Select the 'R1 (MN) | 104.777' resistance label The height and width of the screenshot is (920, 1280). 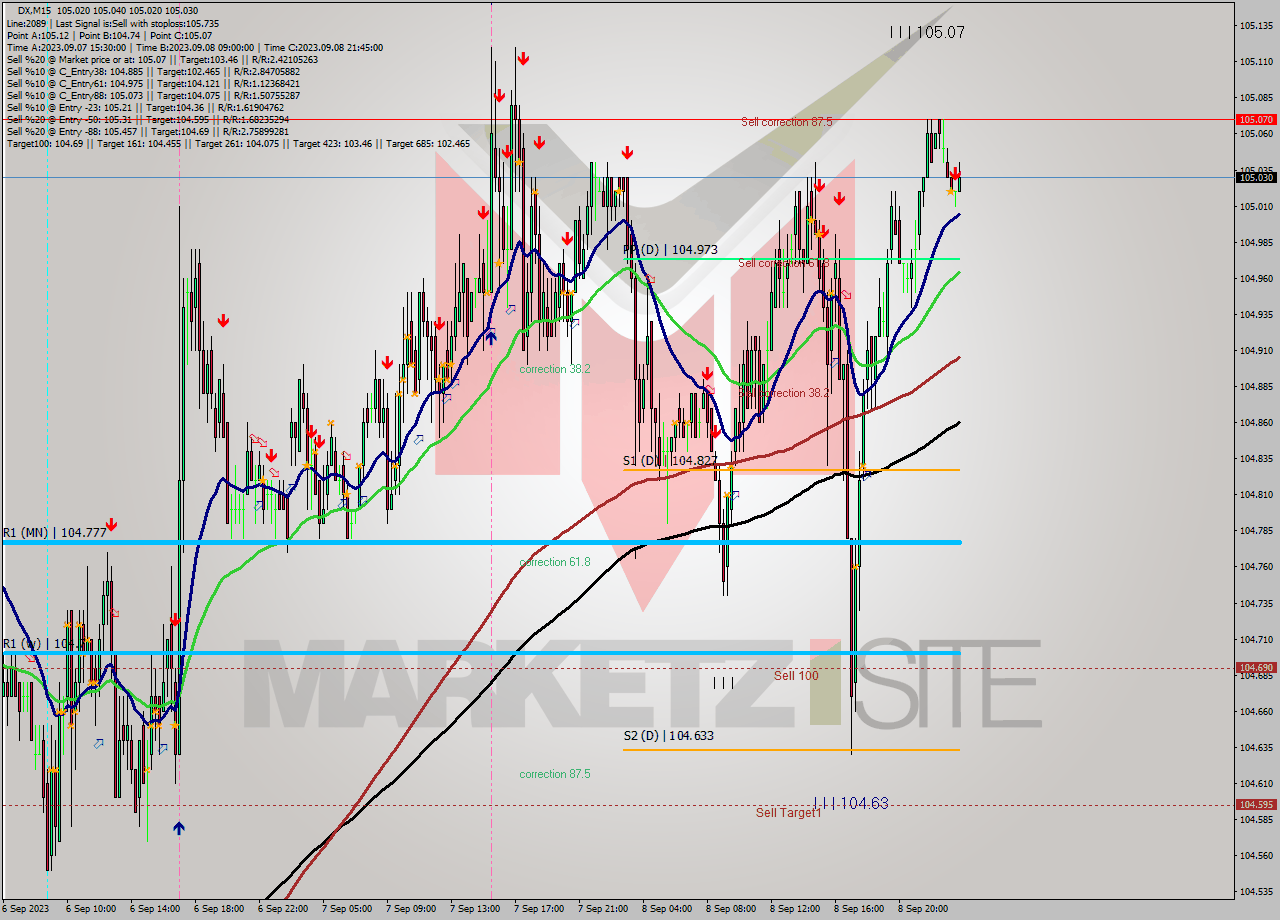click(54, 533)
